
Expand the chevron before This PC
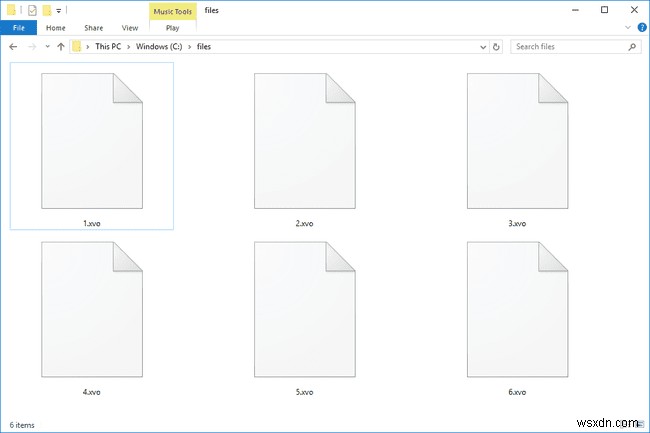tap(88, 47)
